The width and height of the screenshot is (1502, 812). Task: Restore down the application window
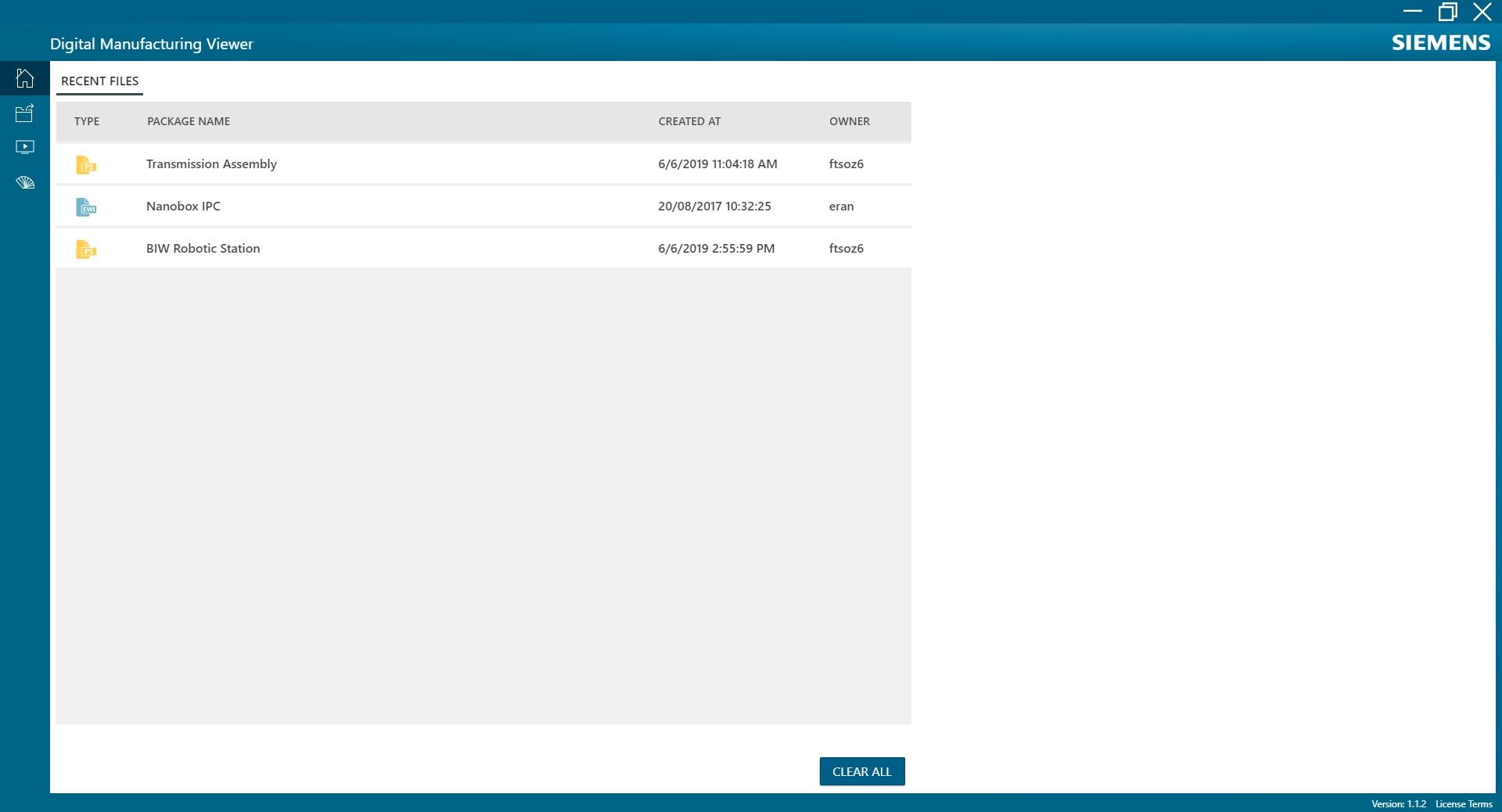coord(1447,11)
